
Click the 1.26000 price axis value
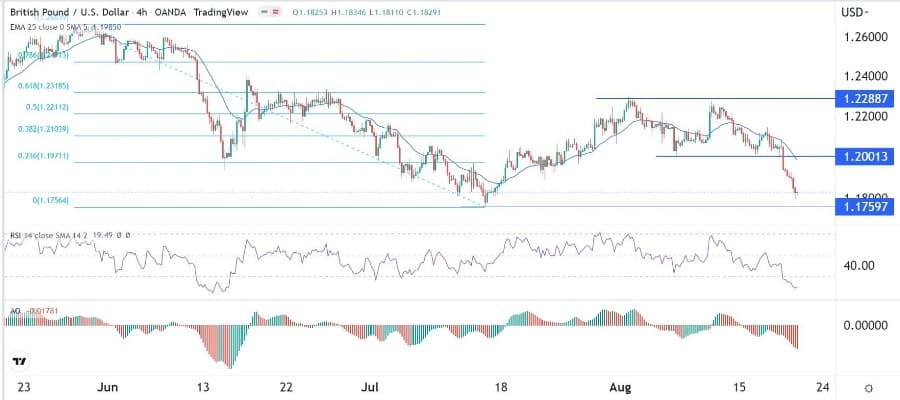coord(868,37)
